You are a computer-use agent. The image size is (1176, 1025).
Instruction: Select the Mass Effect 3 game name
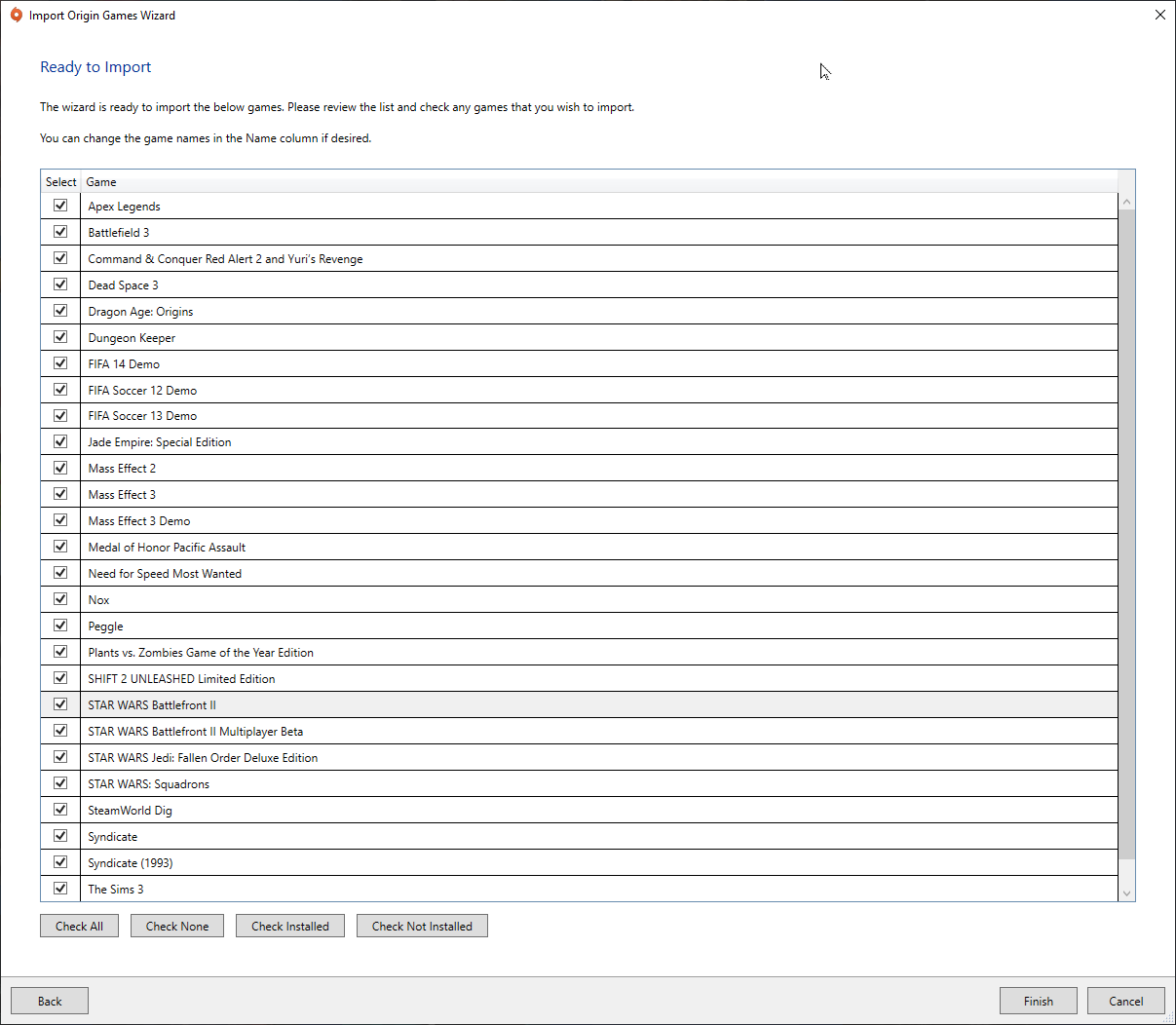pos(122,495)
